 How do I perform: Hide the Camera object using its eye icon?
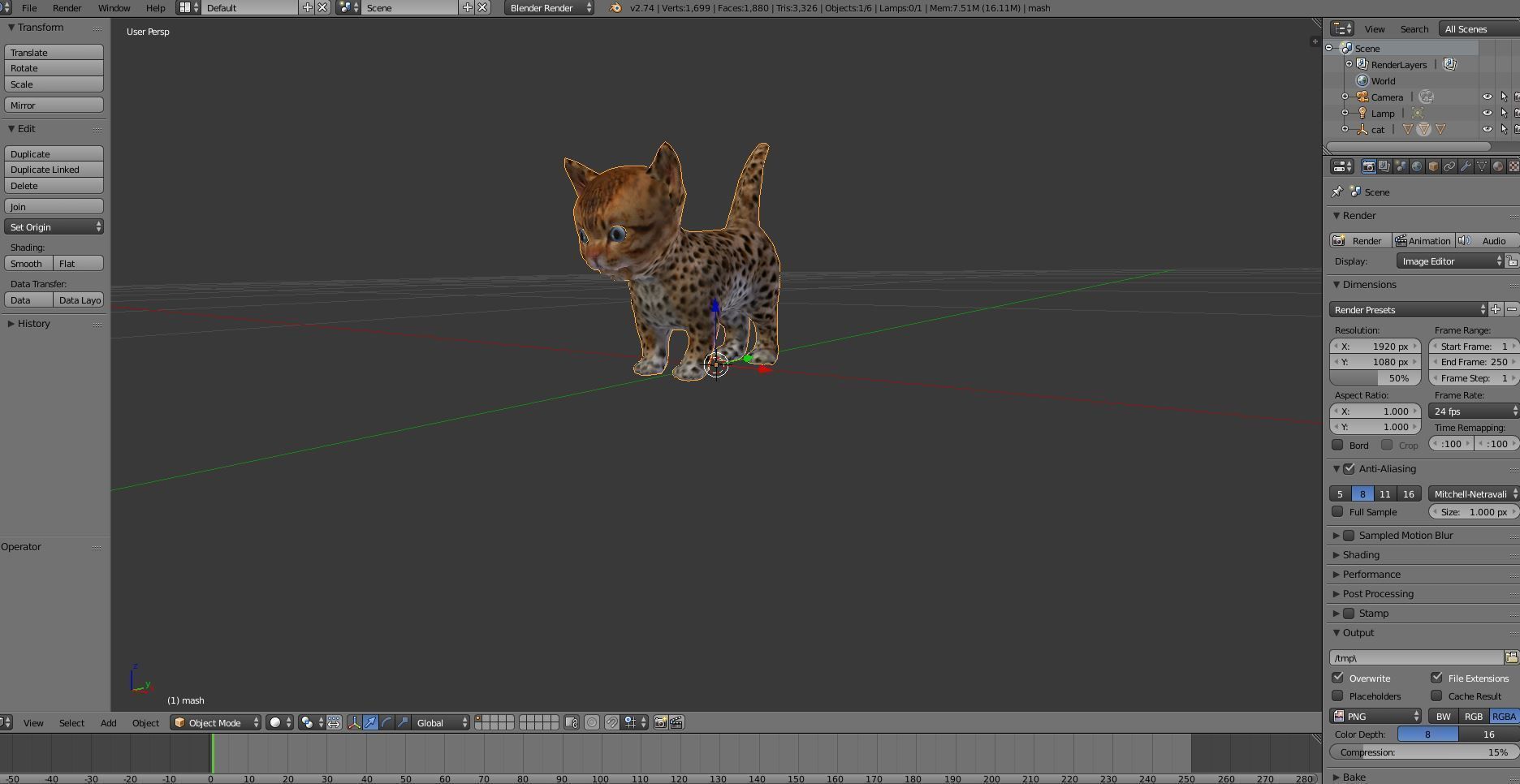tap(1488, 97)
